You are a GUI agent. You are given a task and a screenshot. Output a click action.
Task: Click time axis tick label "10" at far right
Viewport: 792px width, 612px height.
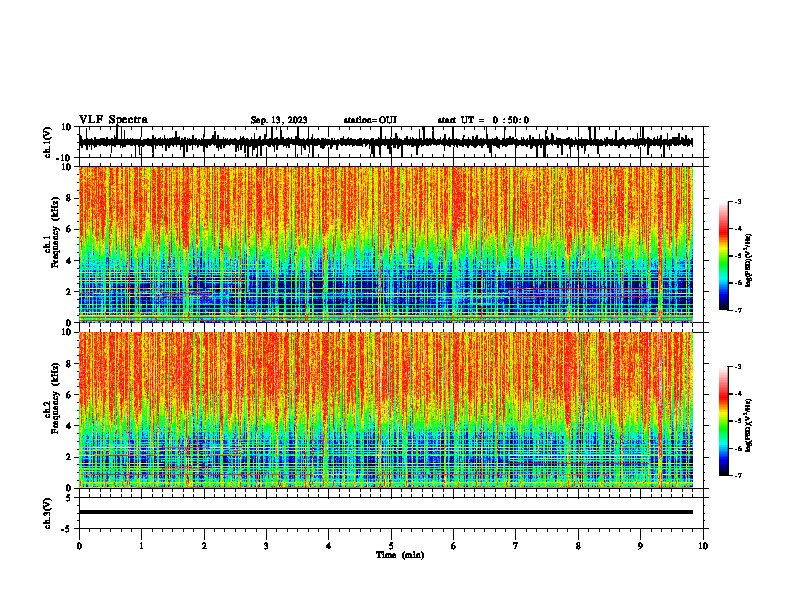pyautogui.click(x=703, y=546)
